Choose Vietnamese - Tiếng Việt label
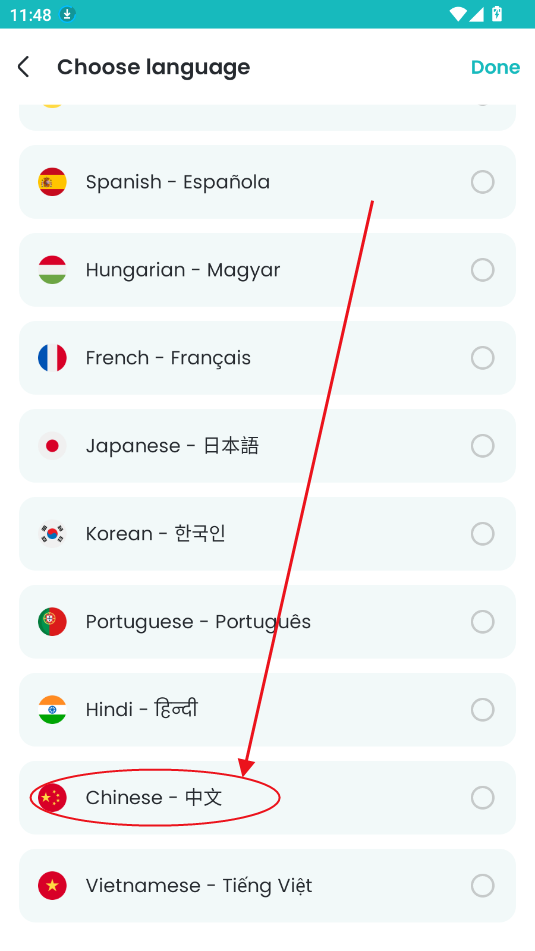Viewport: 535px width, 951px height. (x=199, y=885)
